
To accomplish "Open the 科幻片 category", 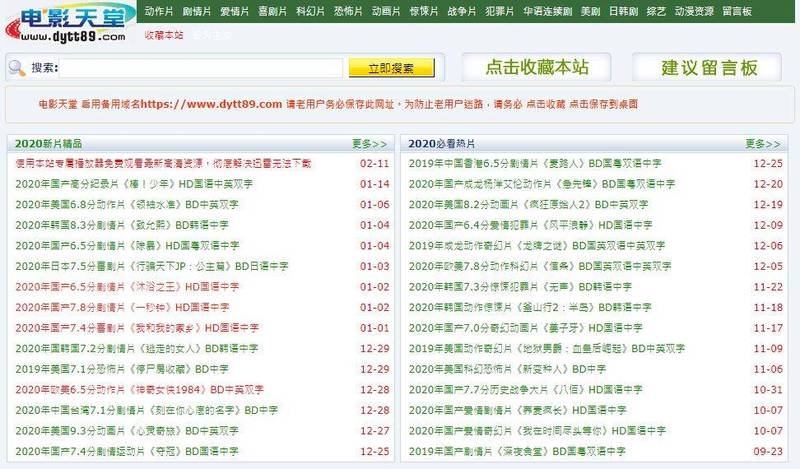I will tap(310, 11).
